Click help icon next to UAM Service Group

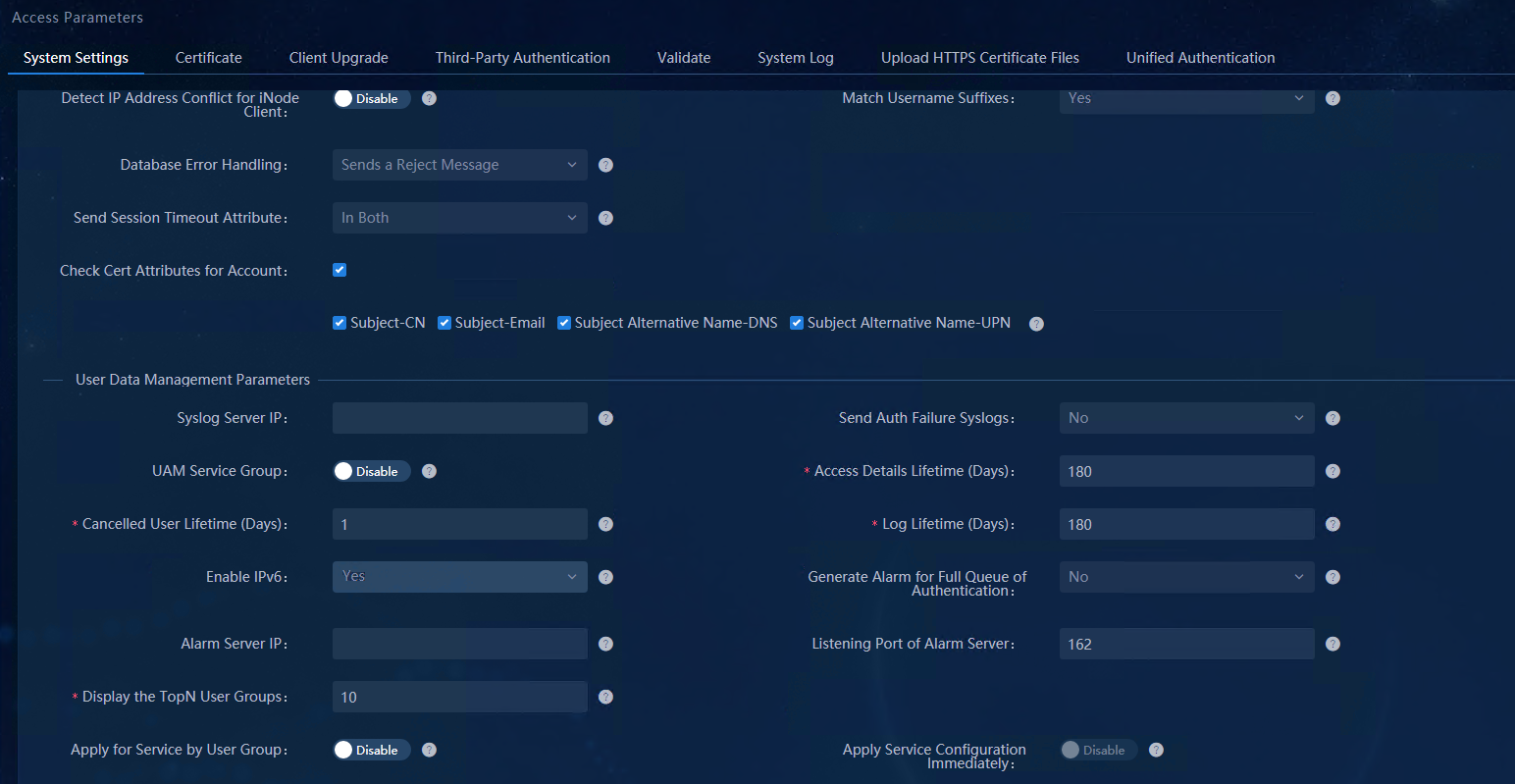click(429, 471)
